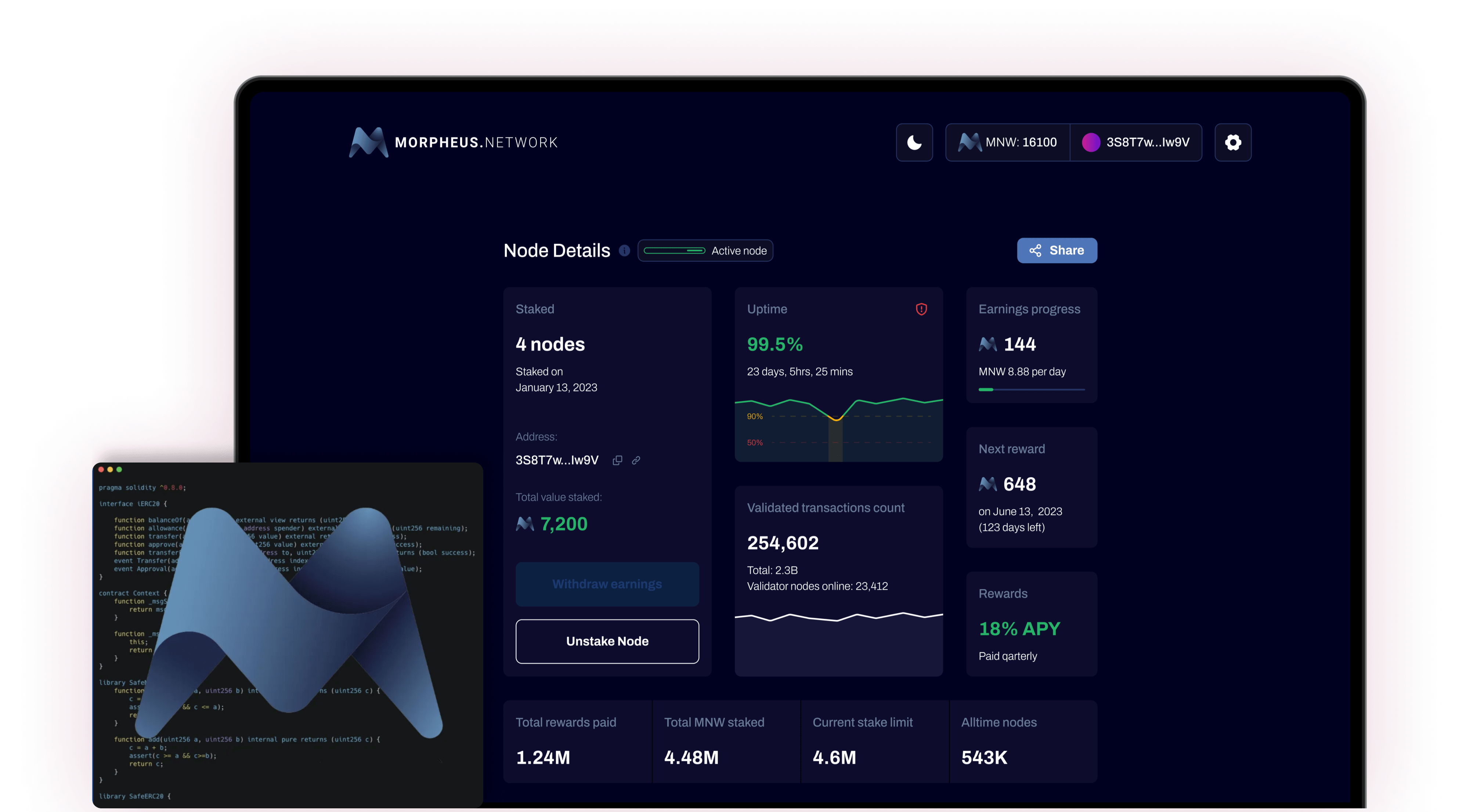
Task: Click the MNW icon beside 144
Action: point(988,344)
